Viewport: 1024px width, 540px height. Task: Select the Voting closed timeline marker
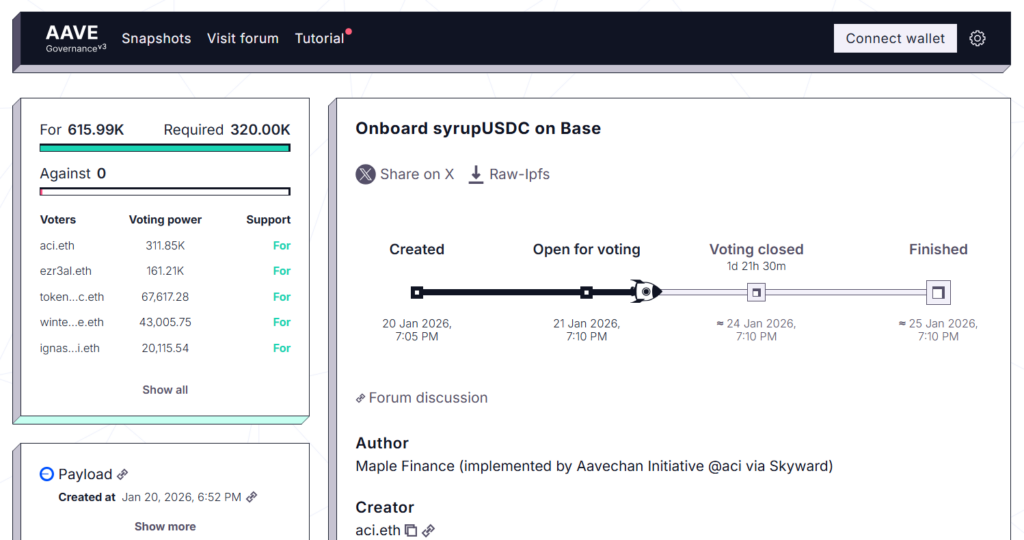pyautogui.click(x=756, y=293)
